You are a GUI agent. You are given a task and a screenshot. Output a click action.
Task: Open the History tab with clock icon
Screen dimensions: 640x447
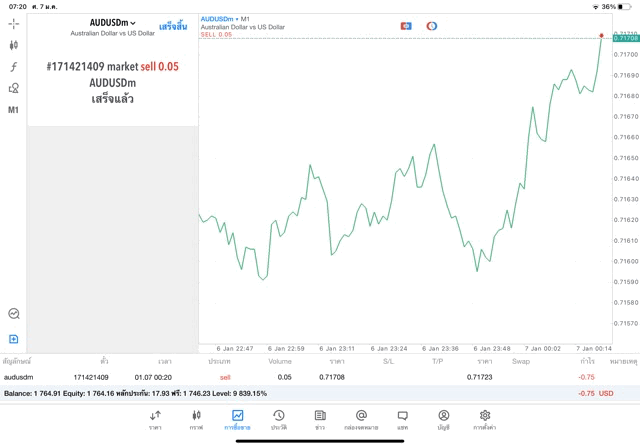click(x=279, y=420)
